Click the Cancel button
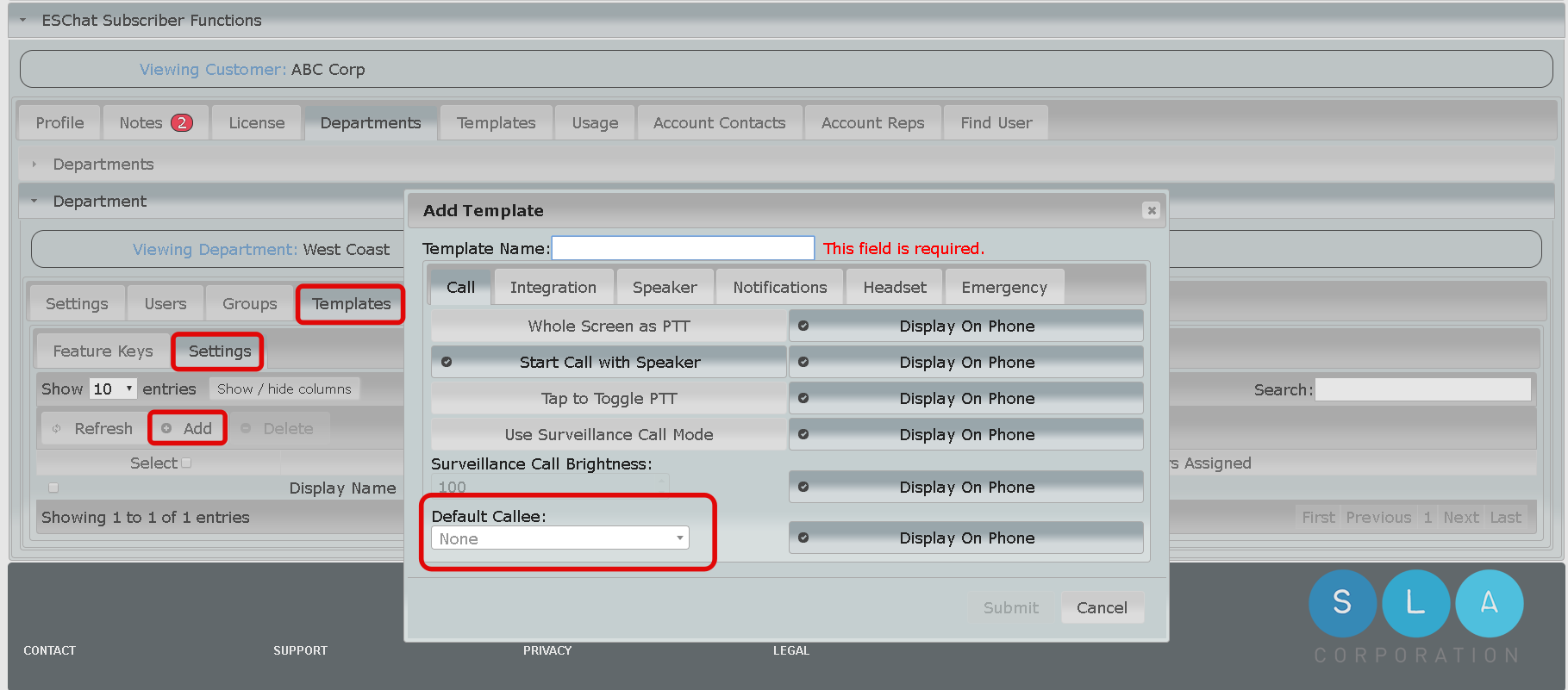The height and width of the screenshot is (690, 1568). (x=1101, y=607)
